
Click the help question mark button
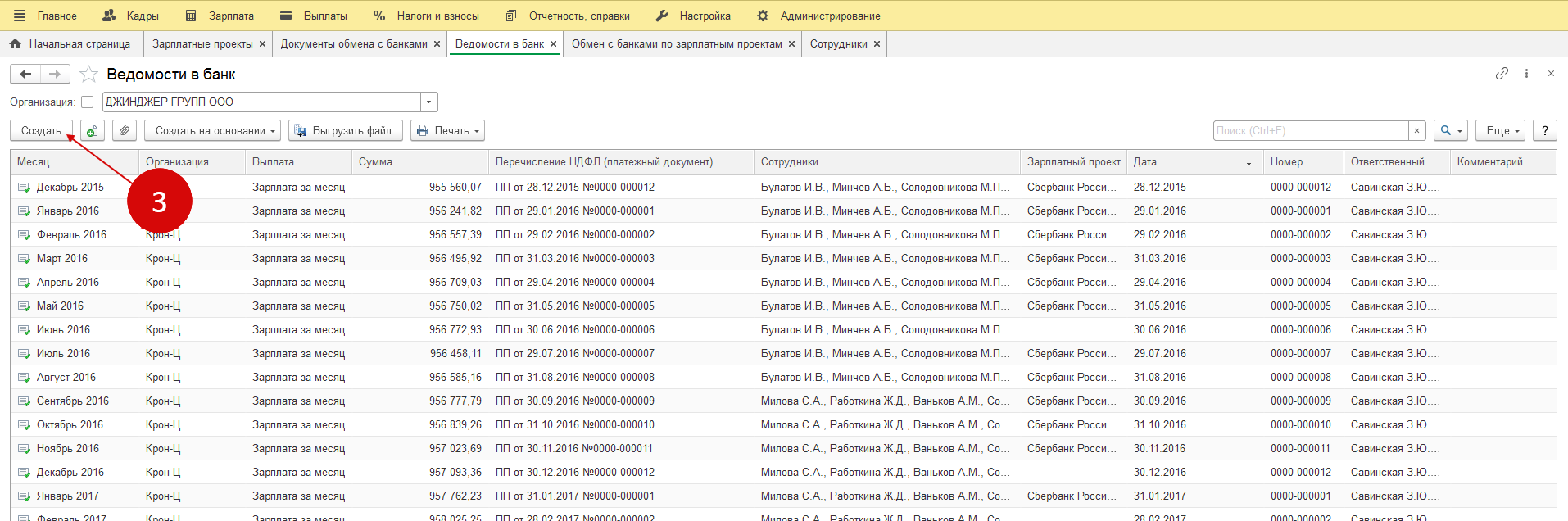[x=1544, y=131]
